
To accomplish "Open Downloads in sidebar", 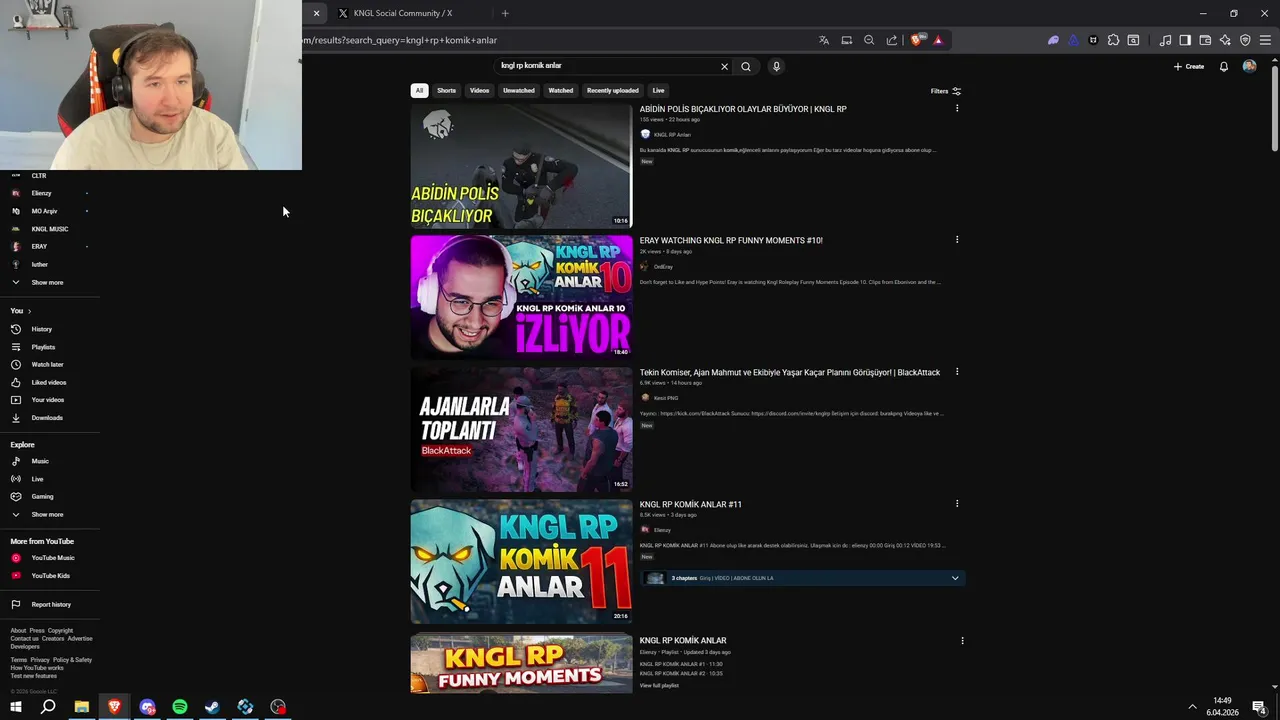I will (x=47, y=418).
